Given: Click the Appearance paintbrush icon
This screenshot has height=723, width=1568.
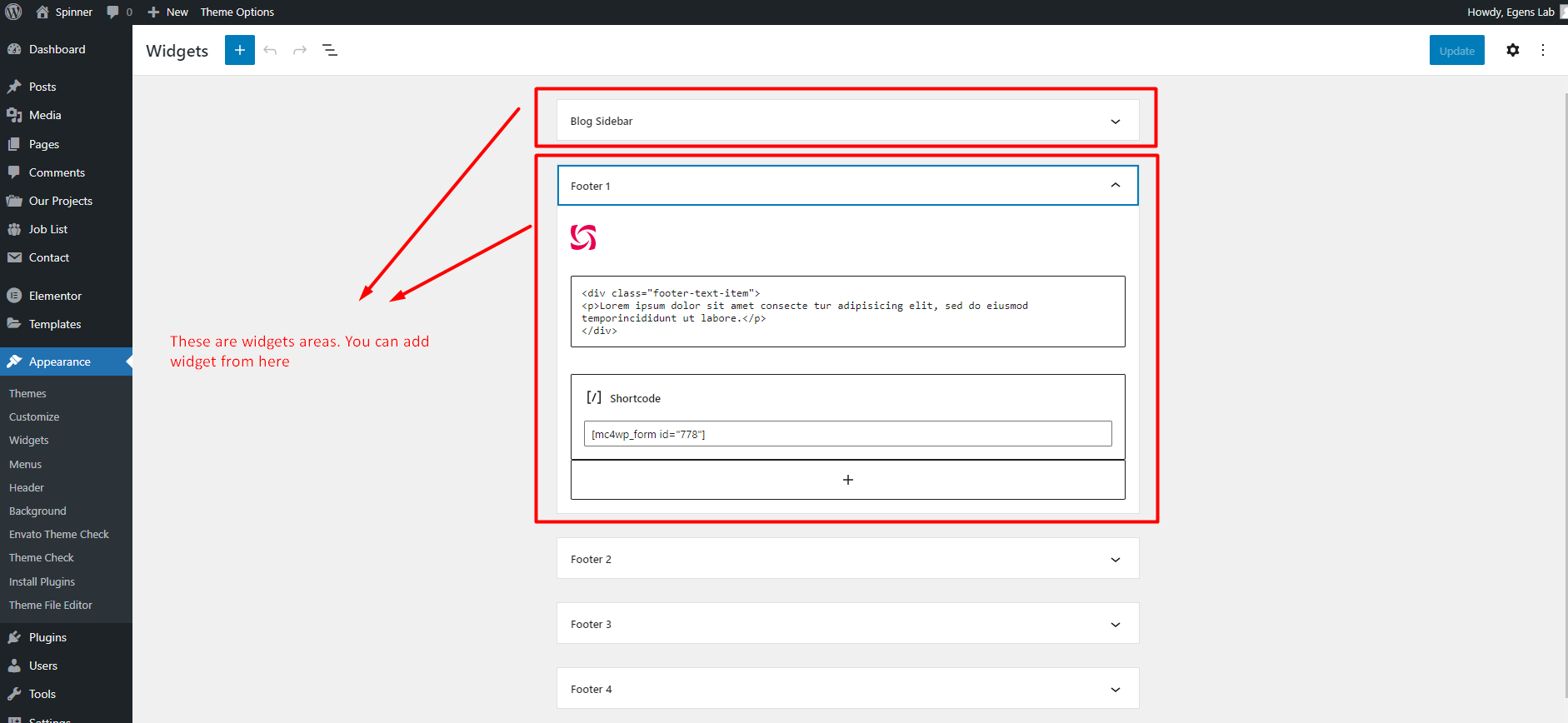Looking at the screenshot, I should pos(14,361).
